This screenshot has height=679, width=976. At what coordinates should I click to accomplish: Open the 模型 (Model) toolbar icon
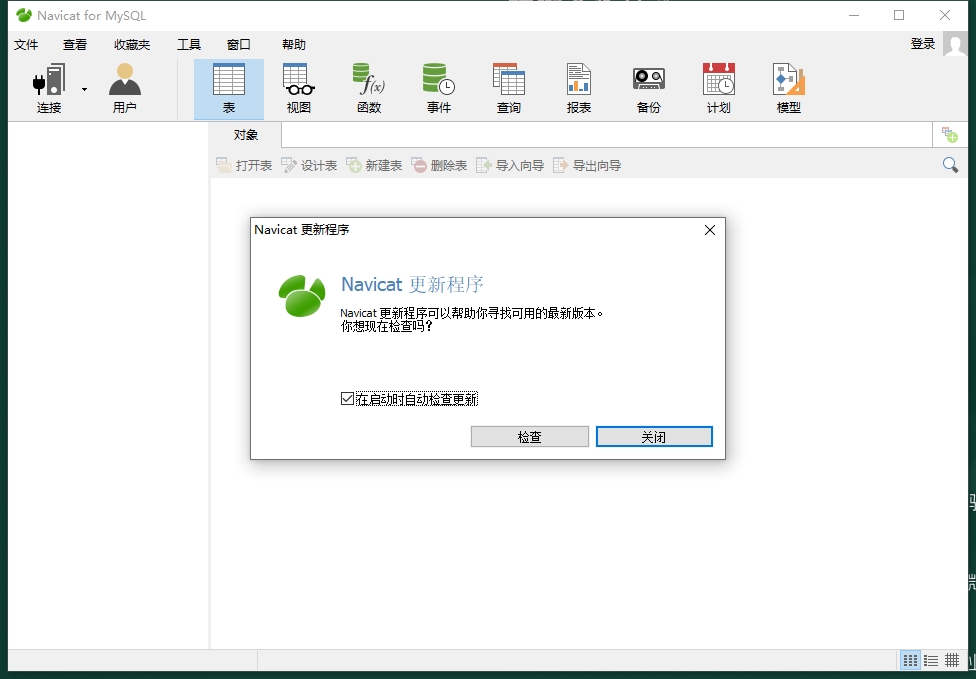tap(789, 80)
